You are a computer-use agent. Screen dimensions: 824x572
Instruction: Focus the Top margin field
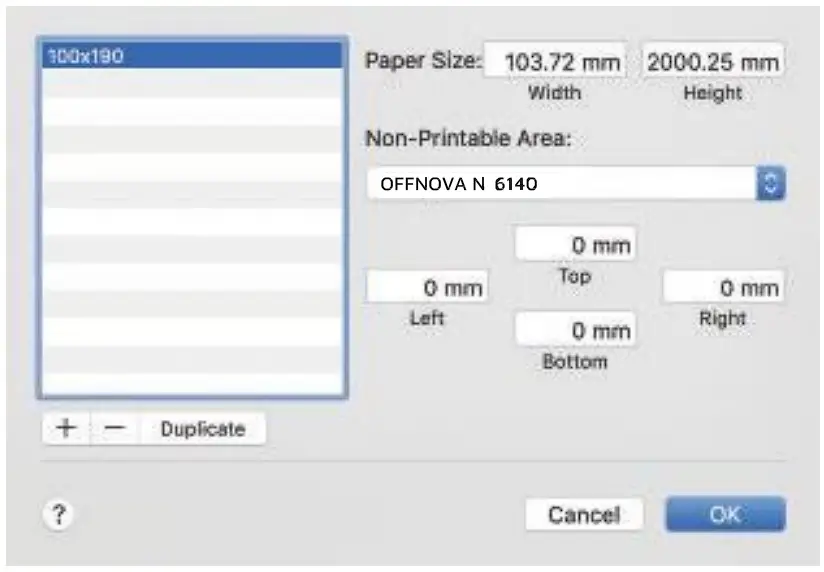(575, 244)
